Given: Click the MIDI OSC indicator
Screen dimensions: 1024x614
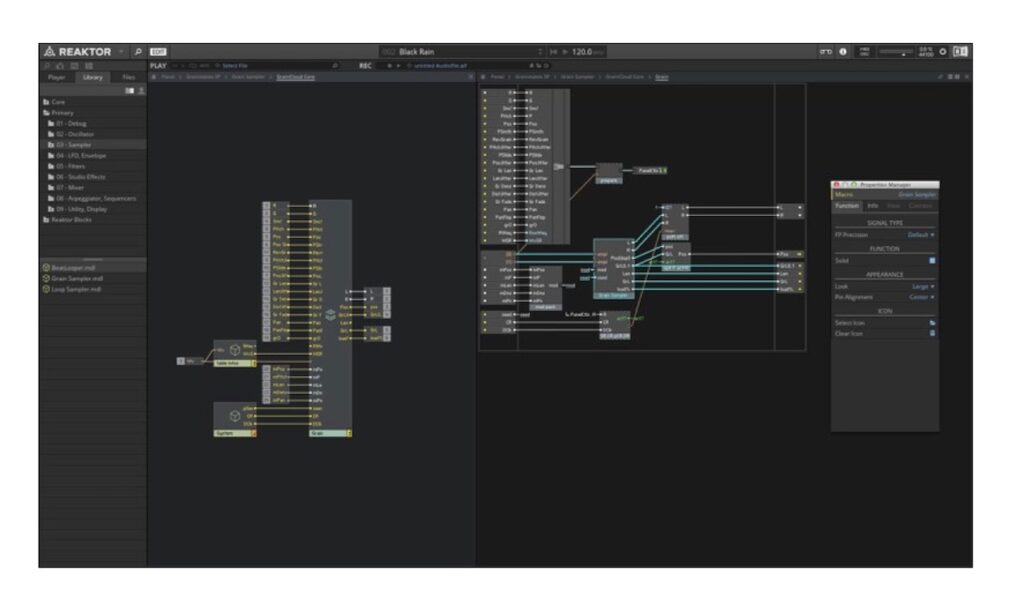Looking at the screenshot, I should [x=864, y=52].
